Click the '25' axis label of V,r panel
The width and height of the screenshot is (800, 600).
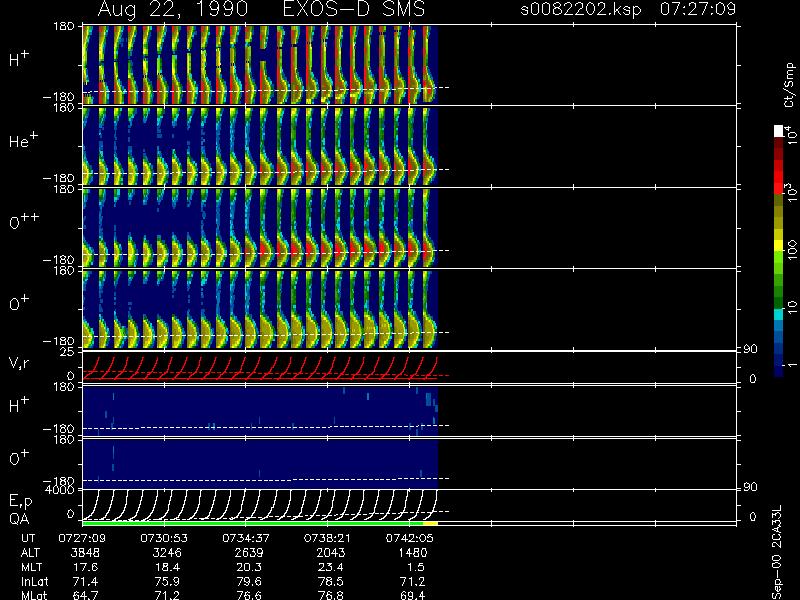pyautogui.click(x=68, y=352)
